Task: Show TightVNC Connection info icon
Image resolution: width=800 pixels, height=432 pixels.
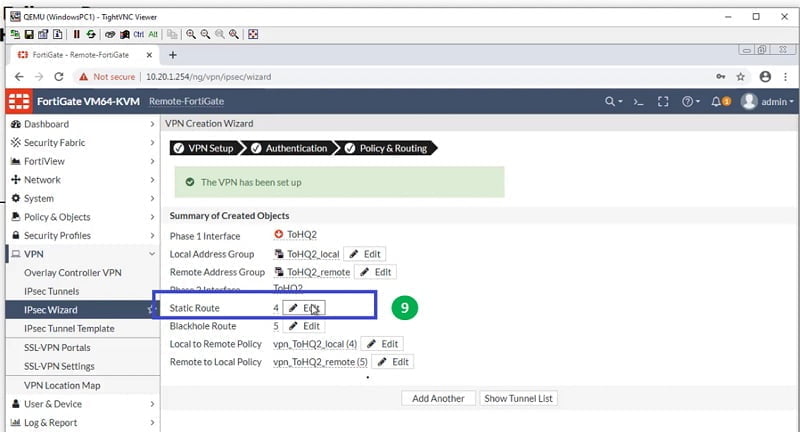Action: [x=58, y=34]
